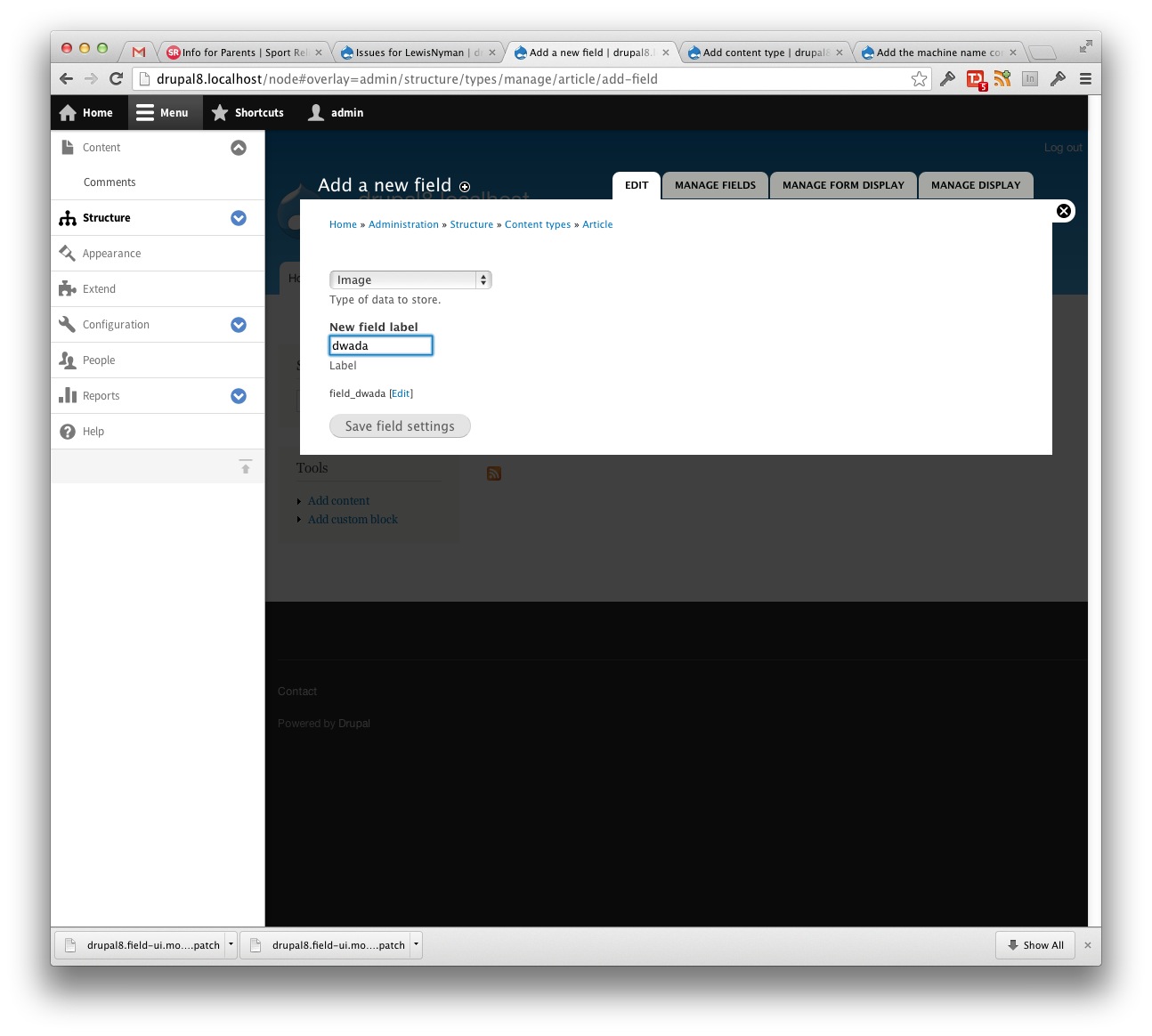Click the Home icon in the admin toolbar
The image size is (1152, 1036).
(x=68, y=112)
